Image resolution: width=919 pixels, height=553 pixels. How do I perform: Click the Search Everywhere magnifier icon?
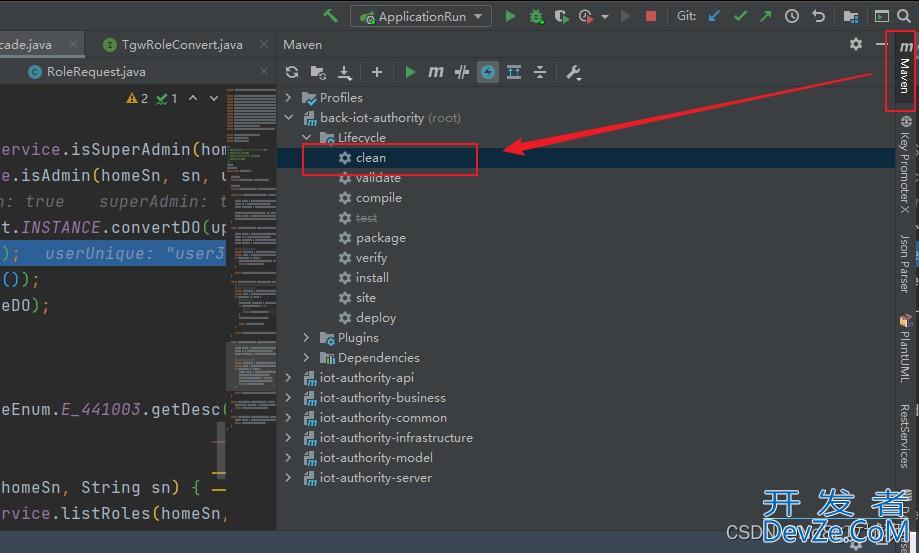click(904, 16)
